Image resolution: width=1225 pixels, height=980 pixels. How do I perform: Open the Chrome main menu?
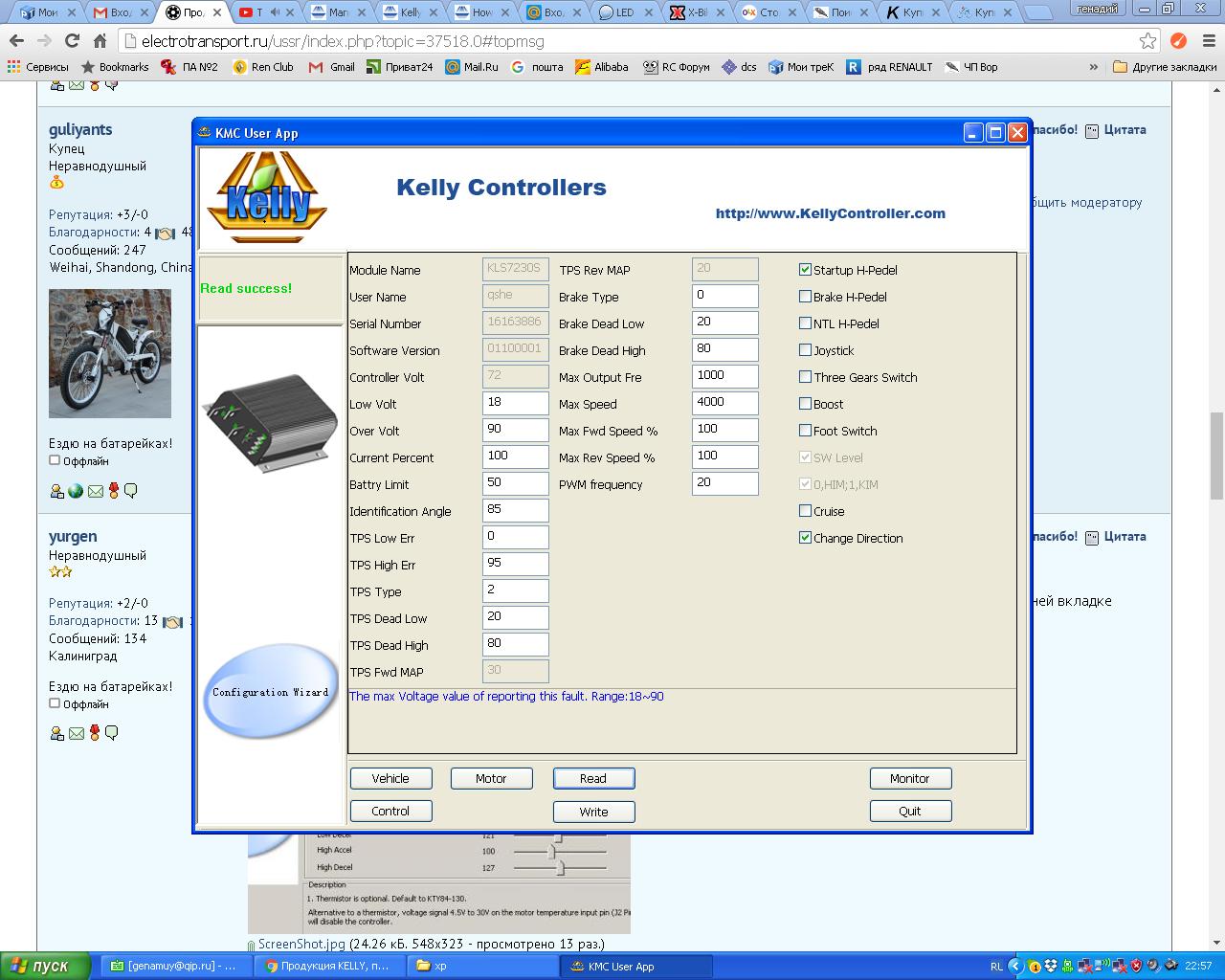pos(1207,41)
